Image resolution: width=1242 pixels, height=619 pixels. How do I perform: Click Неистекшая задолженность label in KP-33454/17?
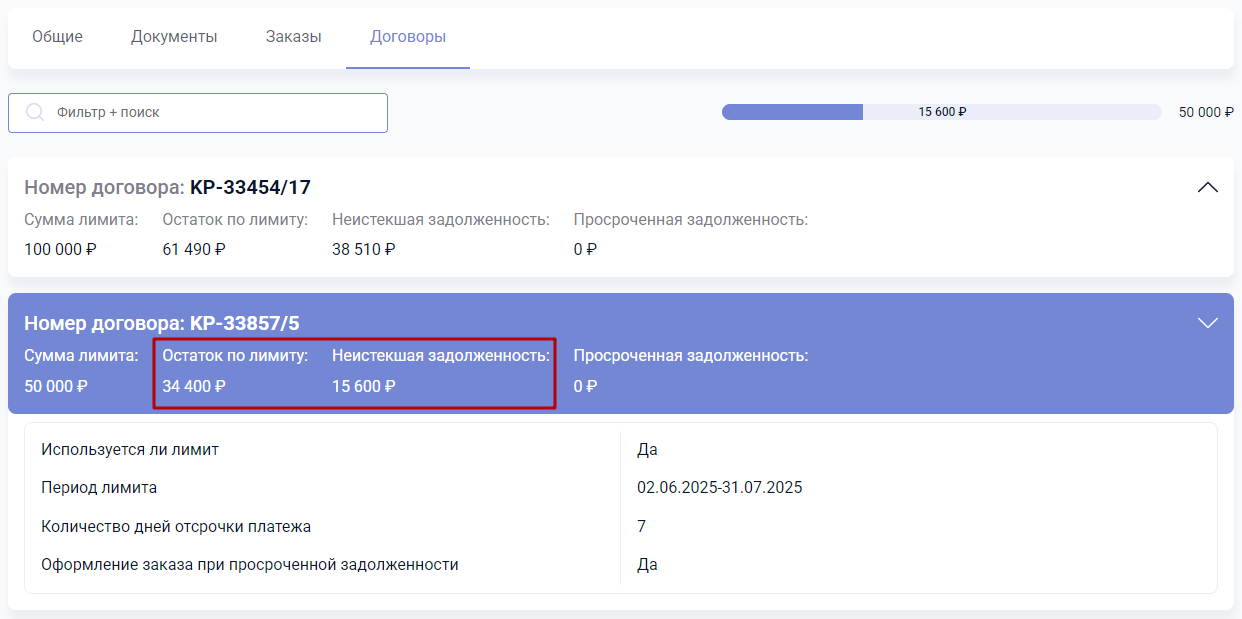[441, 219]
